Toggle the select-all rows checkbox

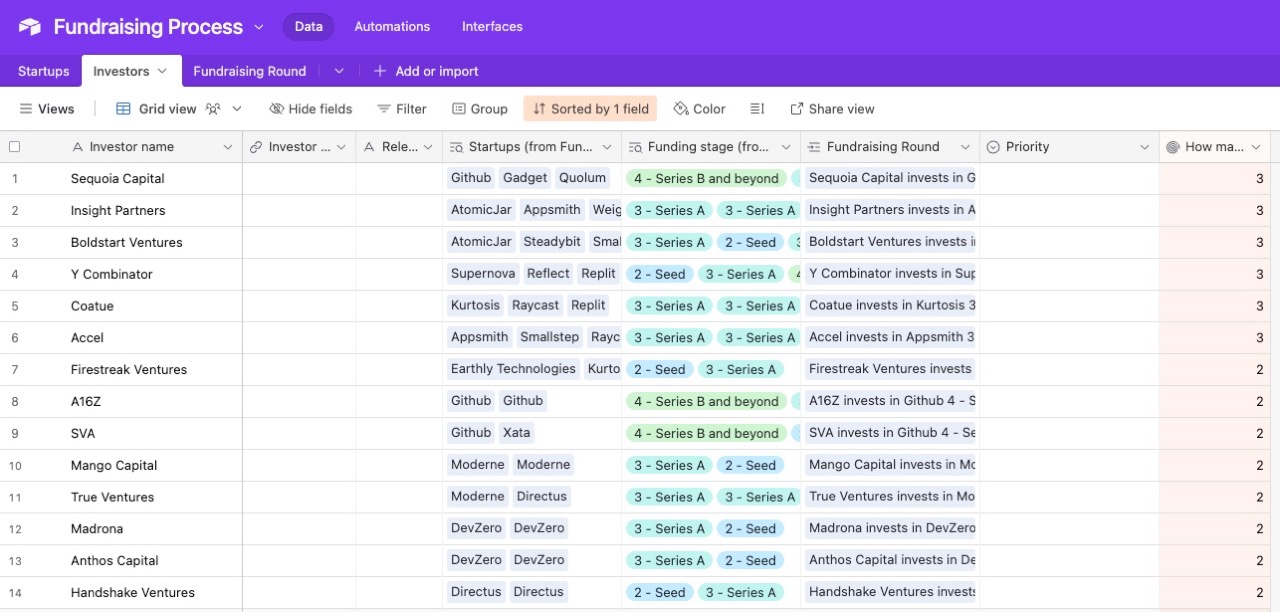(14, 147)
